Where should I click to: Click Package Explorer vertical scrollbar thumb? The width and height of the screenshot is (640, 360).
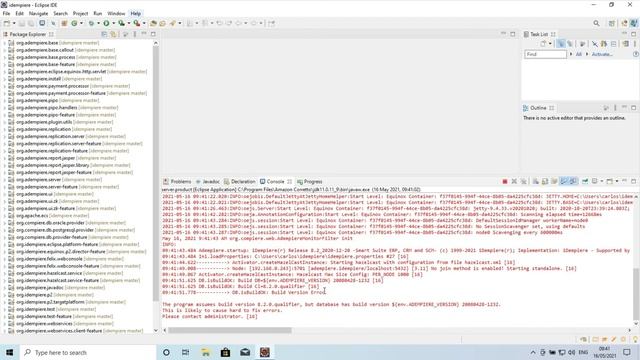coord(156,173)
